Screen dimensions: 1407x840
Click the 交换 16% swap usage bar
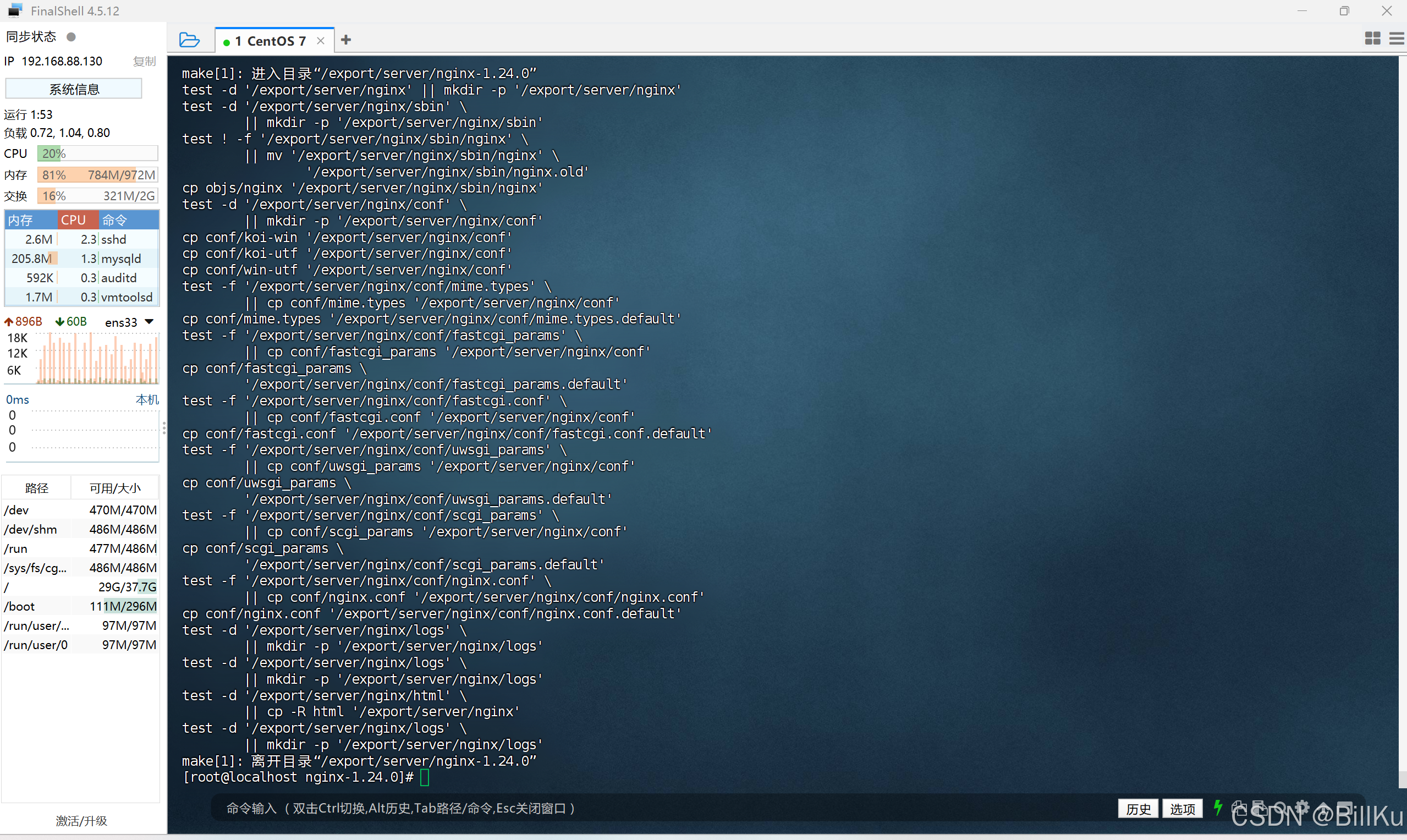coord(97,196)
